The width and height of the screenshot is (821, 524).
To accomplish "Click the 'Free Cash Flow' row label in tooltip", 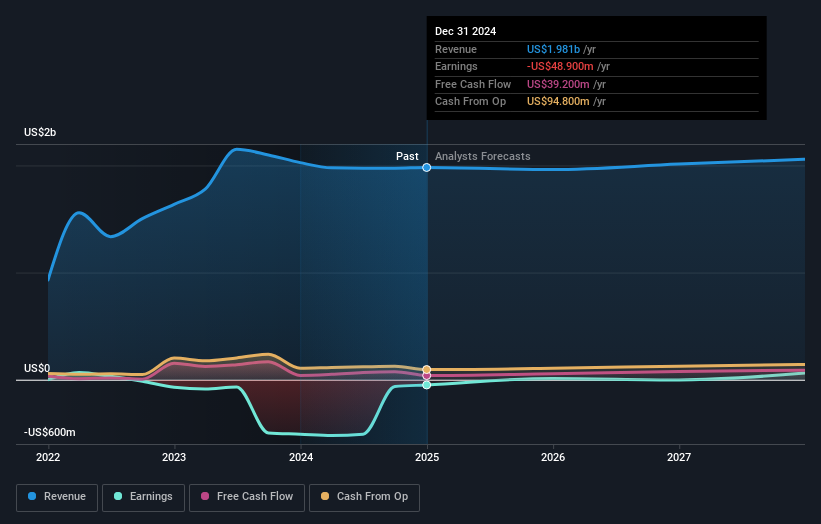I will click(473, 84).
